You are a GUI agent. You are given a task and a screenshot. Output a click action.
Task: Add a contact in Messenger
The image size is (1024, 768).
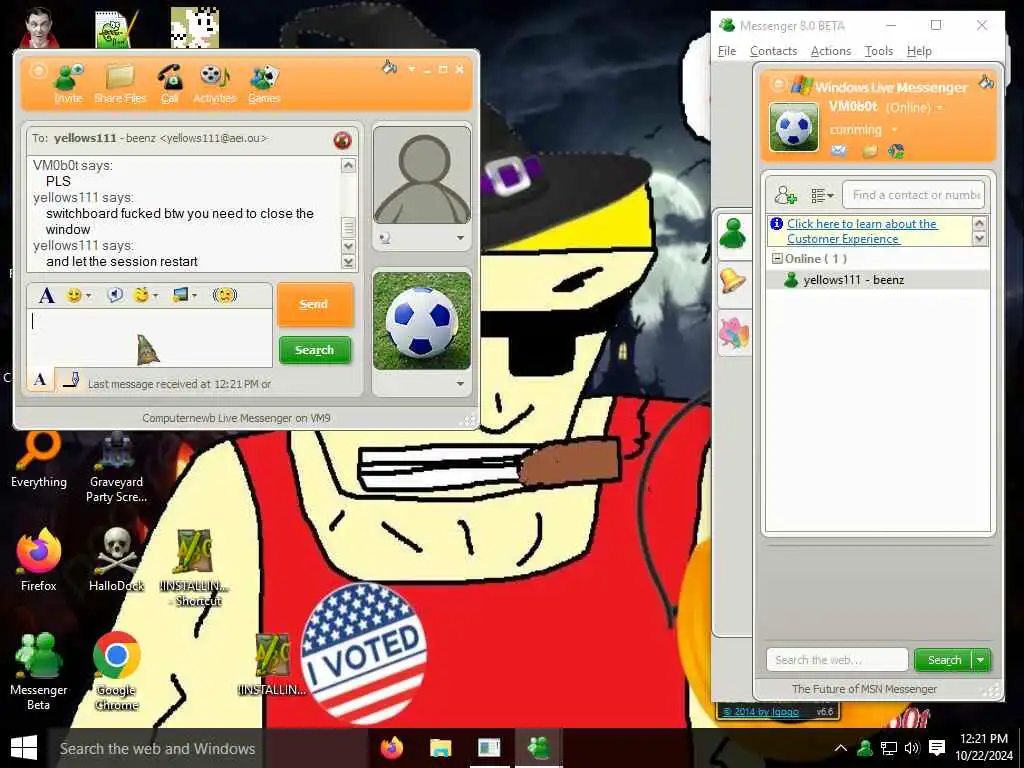pos(785,195)
